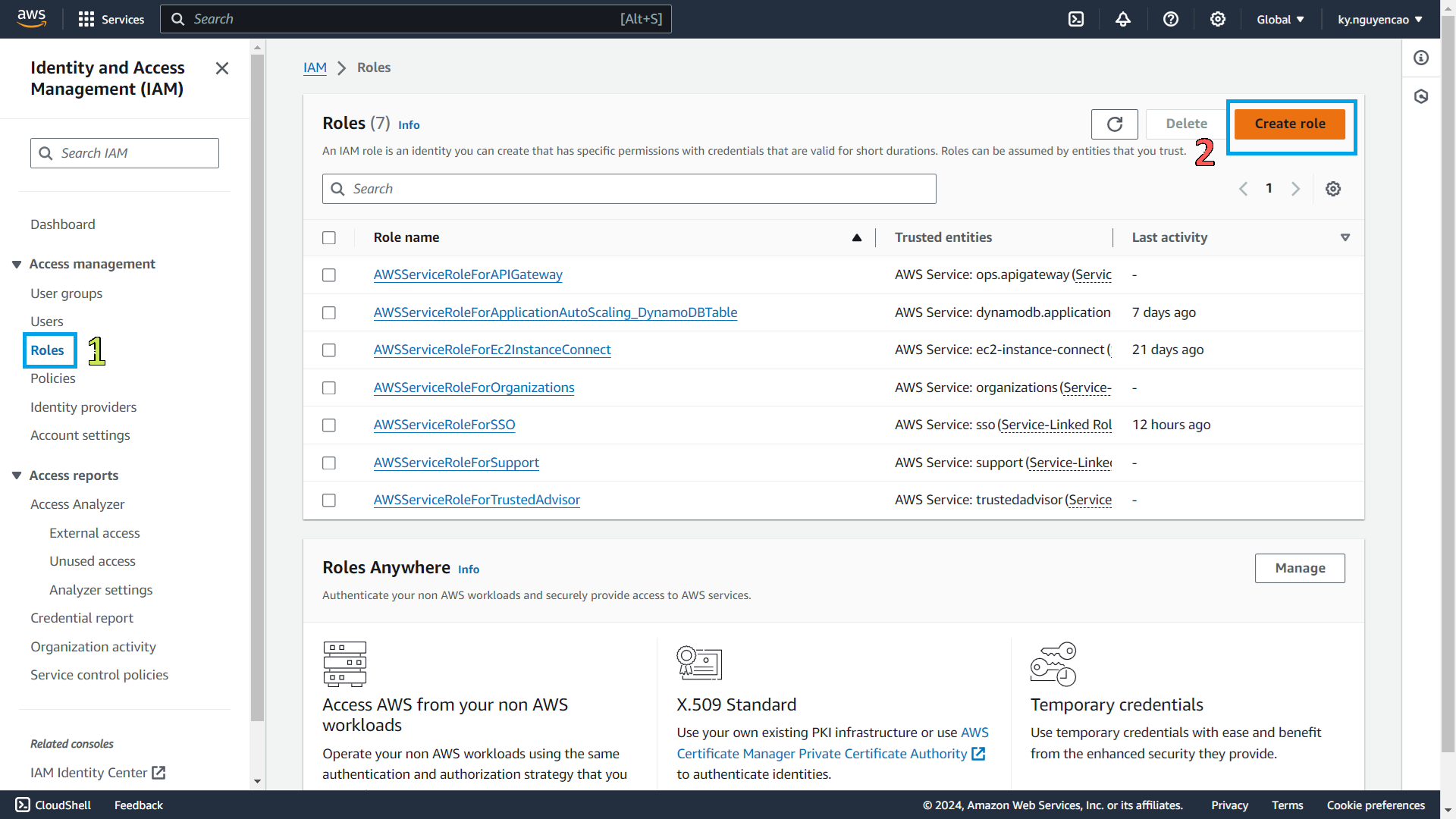Open the info panel icon on right

[x=1421, y=58]
